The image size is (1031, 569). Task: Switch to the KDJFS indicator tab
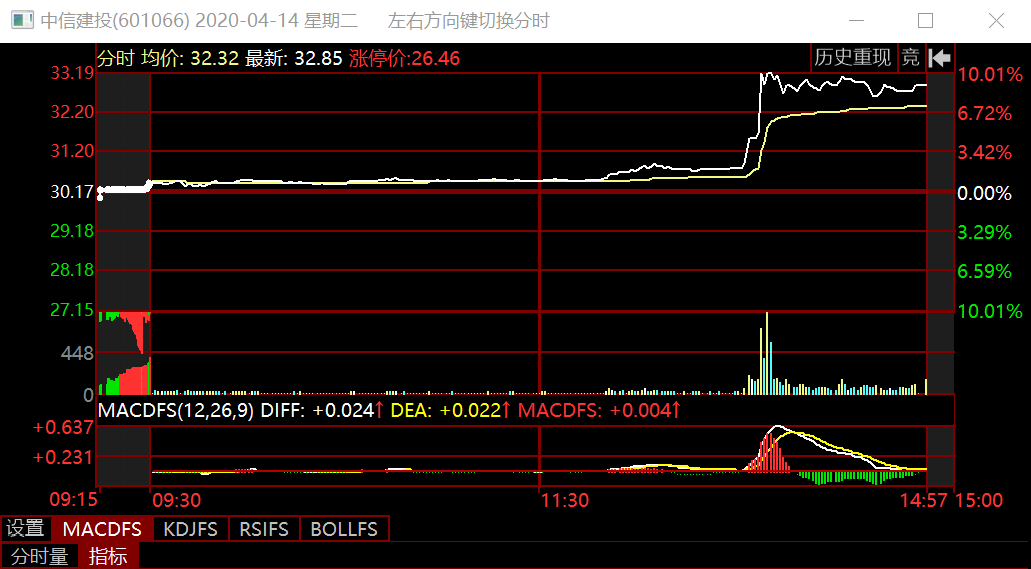pos(190,529)
